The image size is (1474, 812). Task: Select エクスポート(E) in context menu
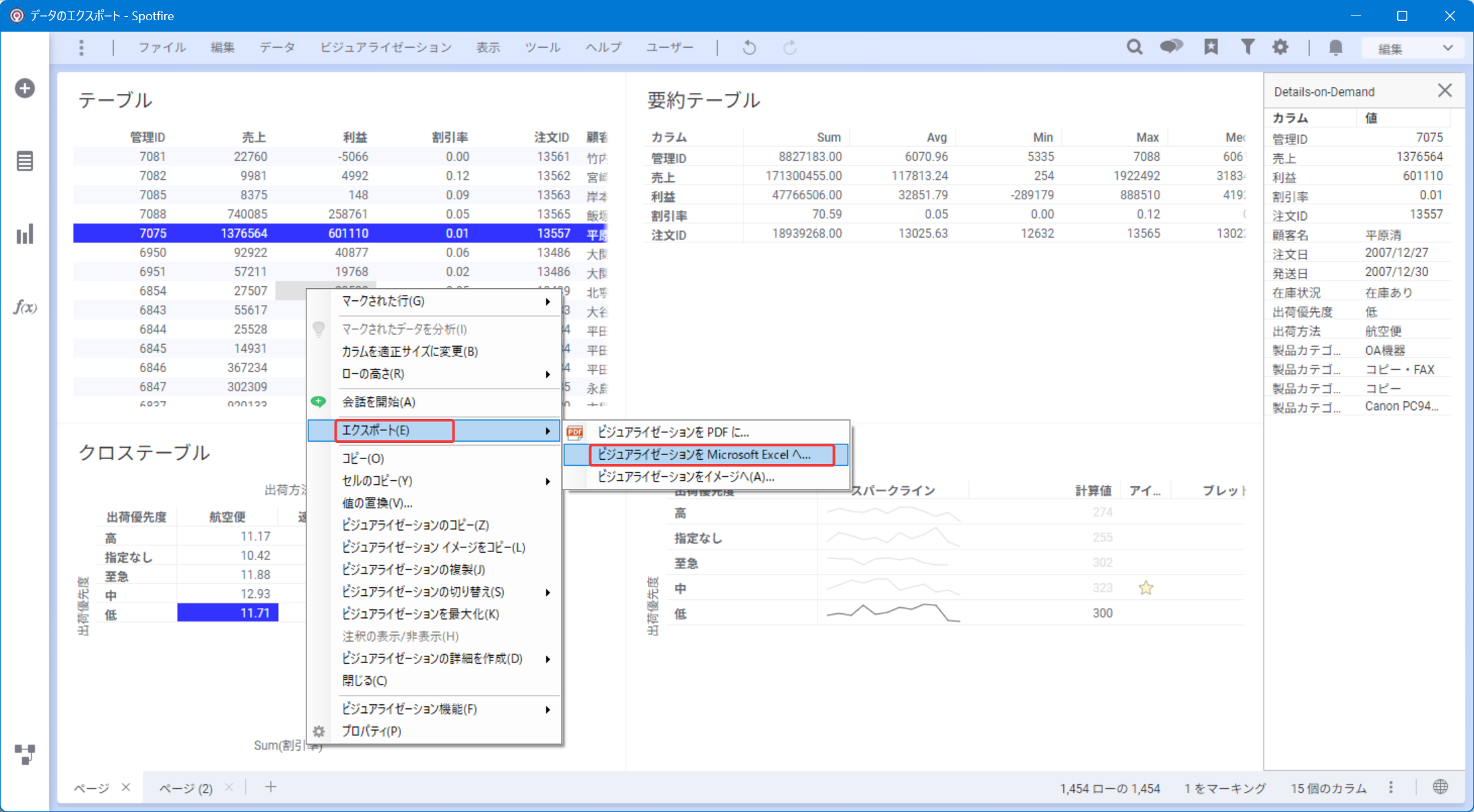pyautogui.click(x=434, y=430)
